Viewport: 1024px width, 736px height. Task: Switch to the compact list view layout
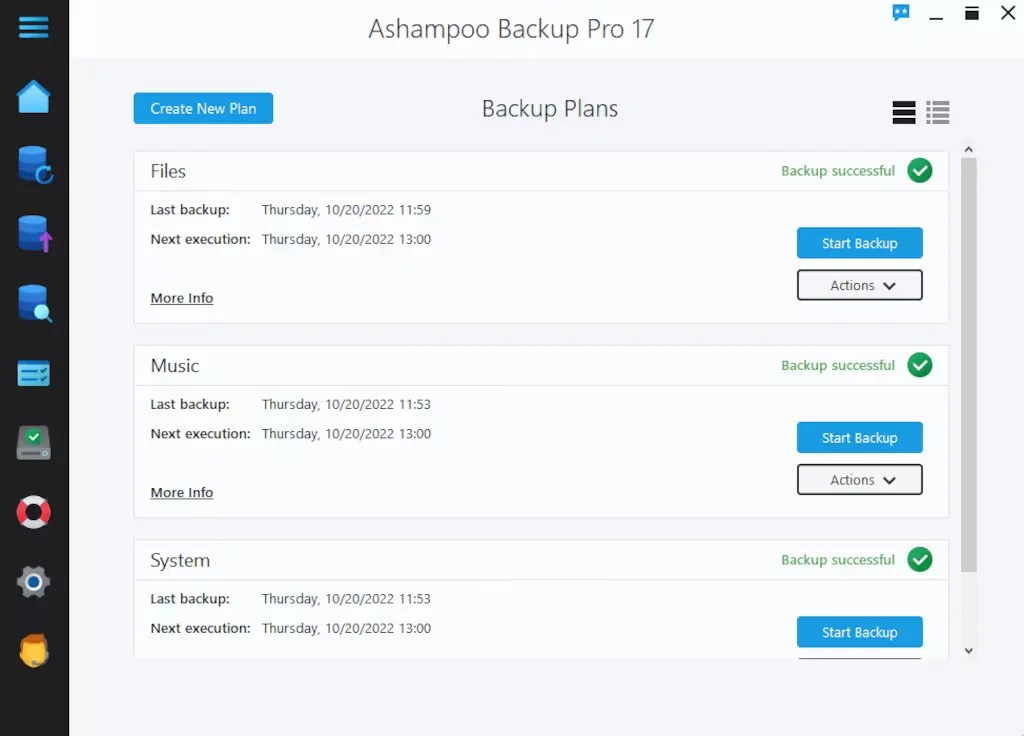click(938, 112)
